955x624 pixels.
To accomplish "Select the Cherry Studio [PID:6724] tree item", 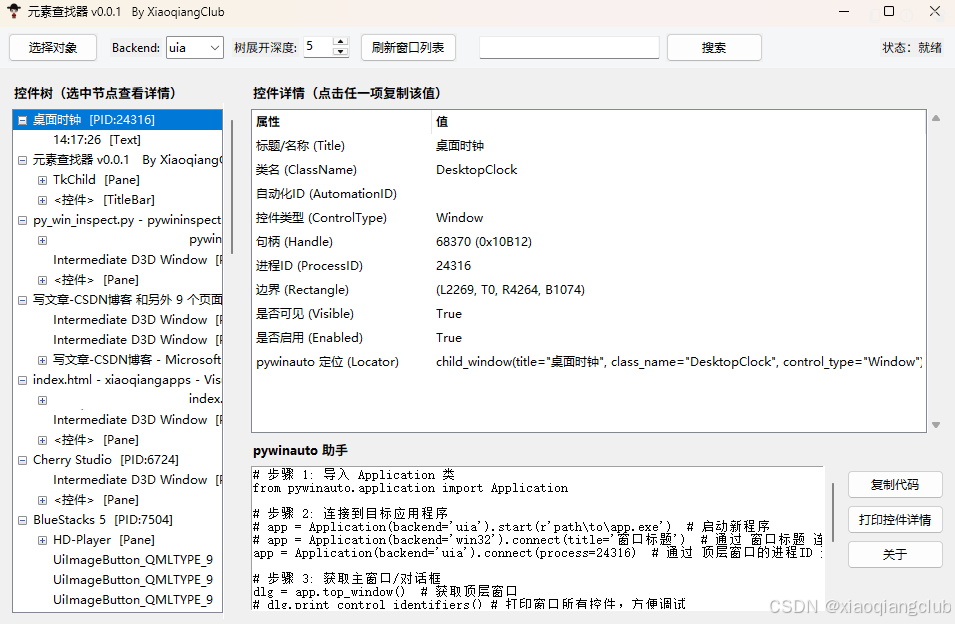I will pos(106,460).
